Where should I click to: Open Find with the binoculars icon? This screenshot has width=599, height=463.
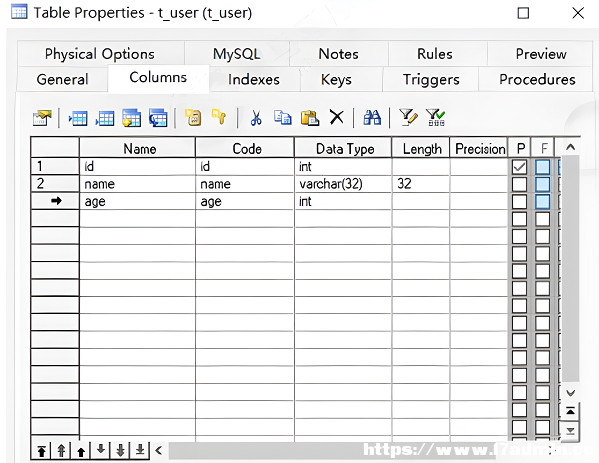372,118
